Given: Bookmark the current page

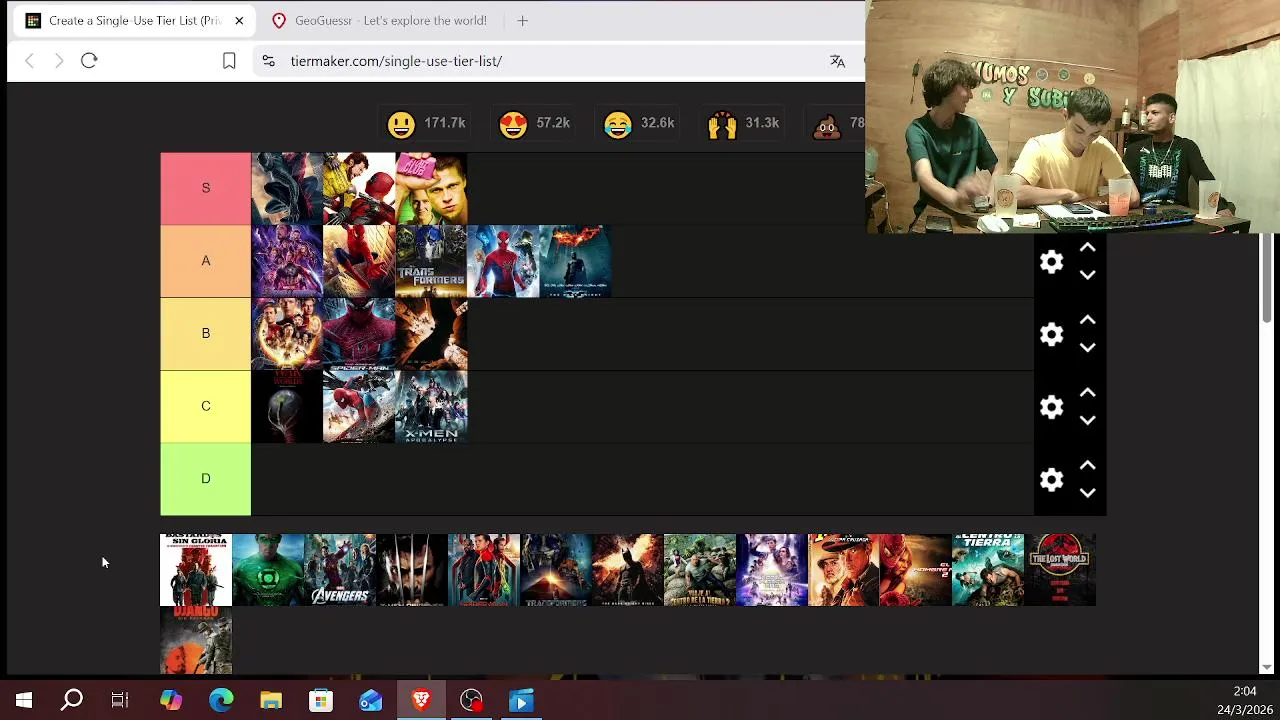Looking at the screenshot, I should click(x=229, y=61).
